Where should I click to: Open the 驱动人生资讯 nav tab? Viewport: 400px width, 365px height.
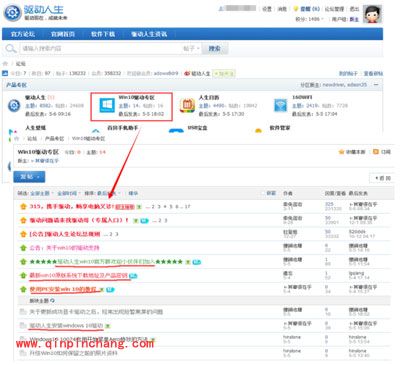click(149, 34)
